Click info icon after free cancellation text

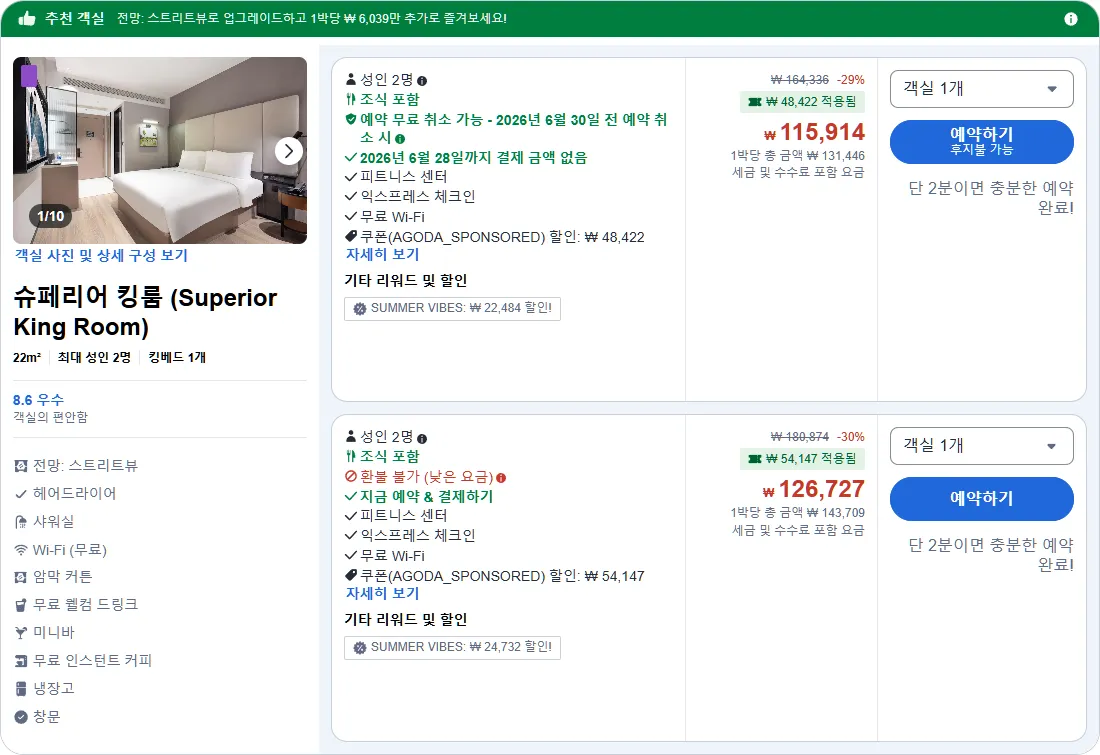[x=400, y=139]
